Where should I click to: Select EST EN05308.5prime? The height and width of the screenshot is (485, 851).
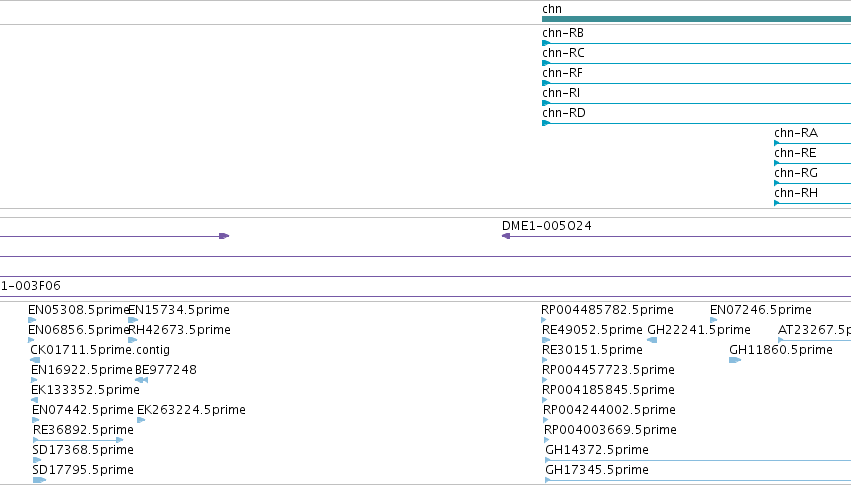click(x=78, y=310)
